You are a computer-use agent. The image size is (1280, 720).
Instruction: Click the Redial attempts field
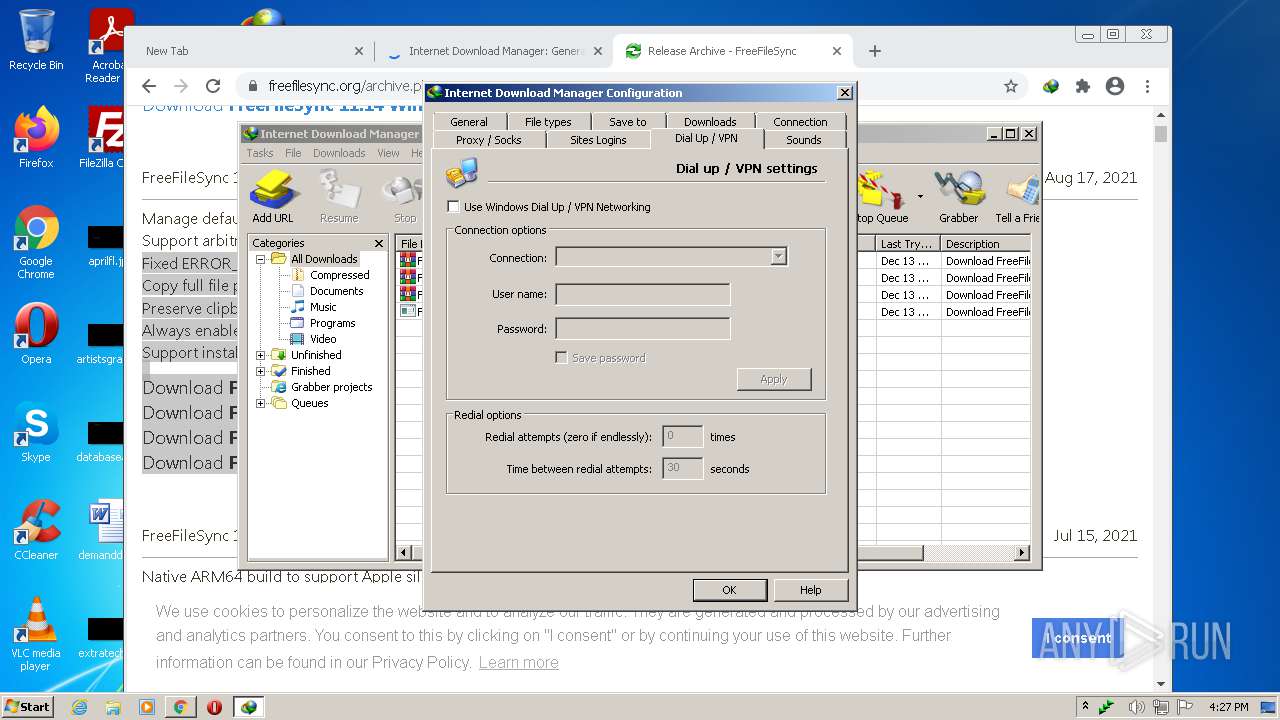[683, 436]
